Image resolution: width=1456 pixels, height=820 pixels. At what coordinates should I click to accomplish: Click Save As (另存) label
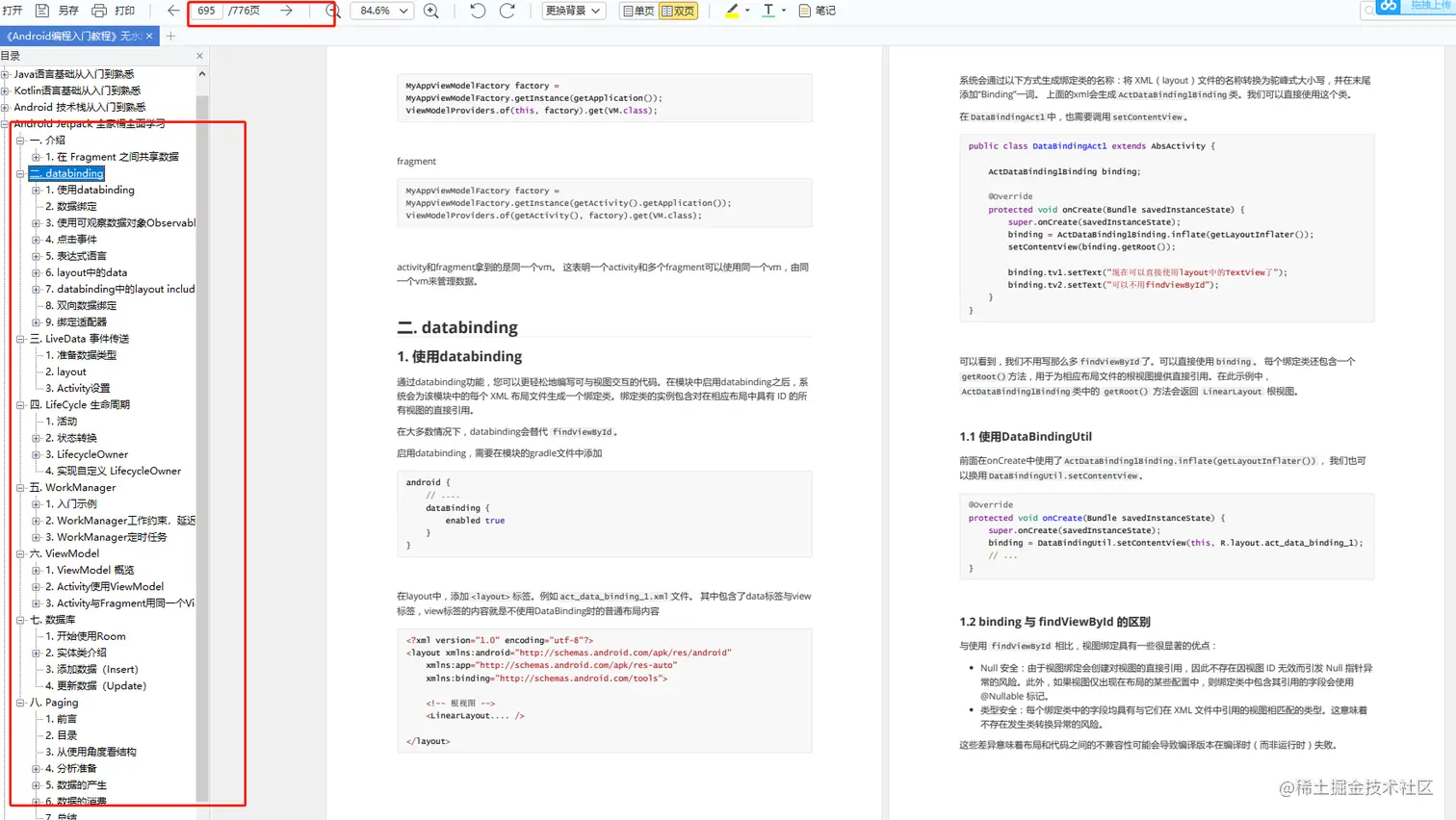68,11
